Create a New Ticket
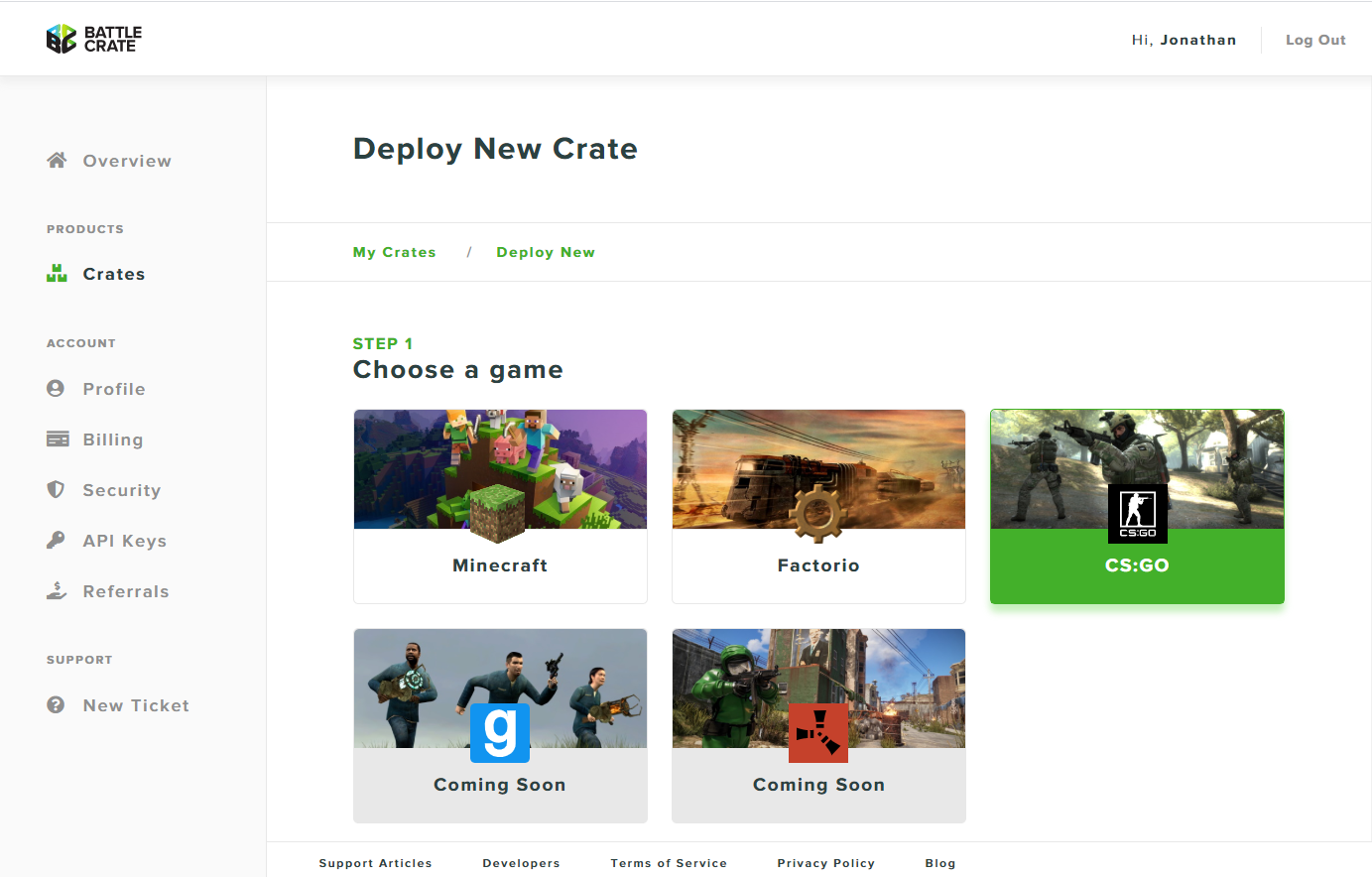Viewport: 1372px width, 877px height. tap(136, 705)
